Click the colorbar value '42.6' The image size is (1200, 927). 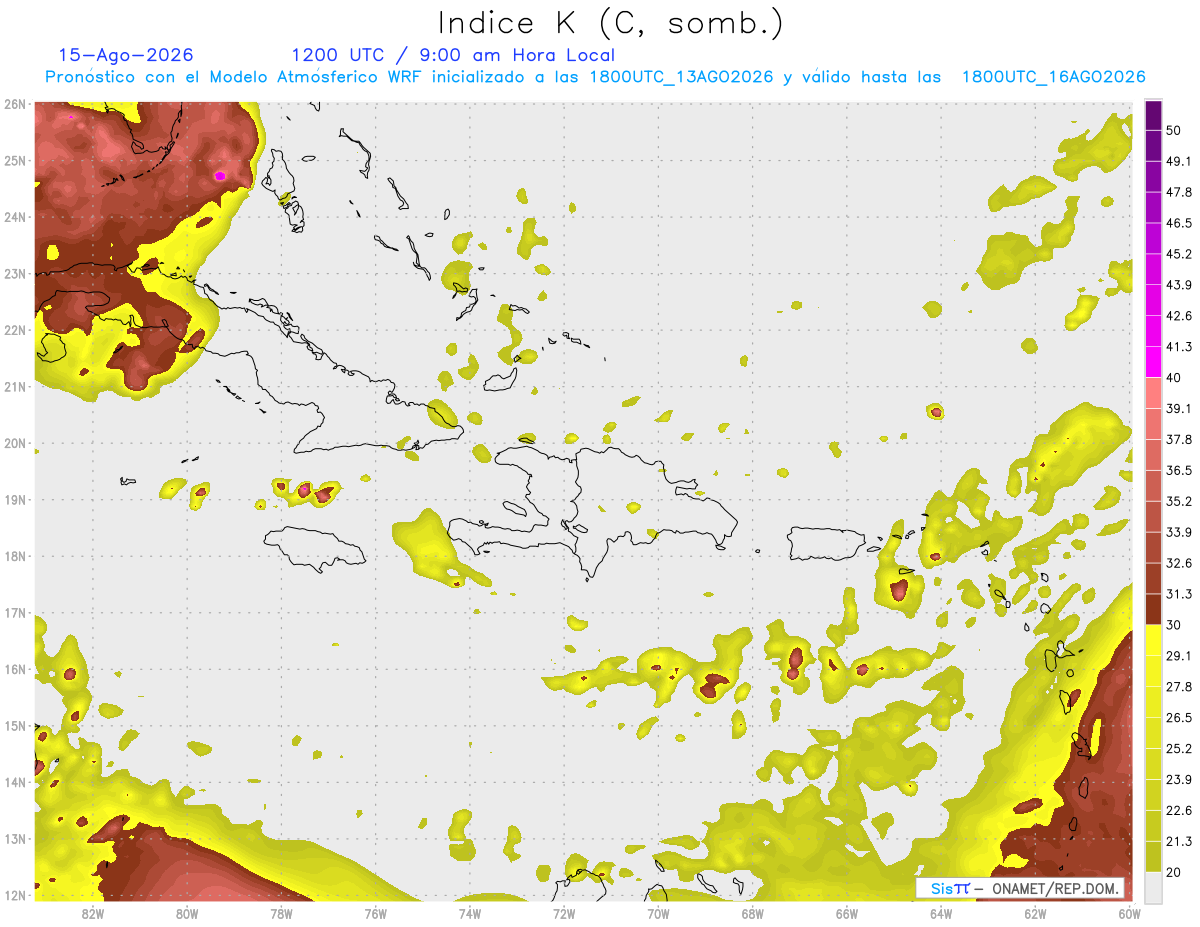tap(1178, 316)
